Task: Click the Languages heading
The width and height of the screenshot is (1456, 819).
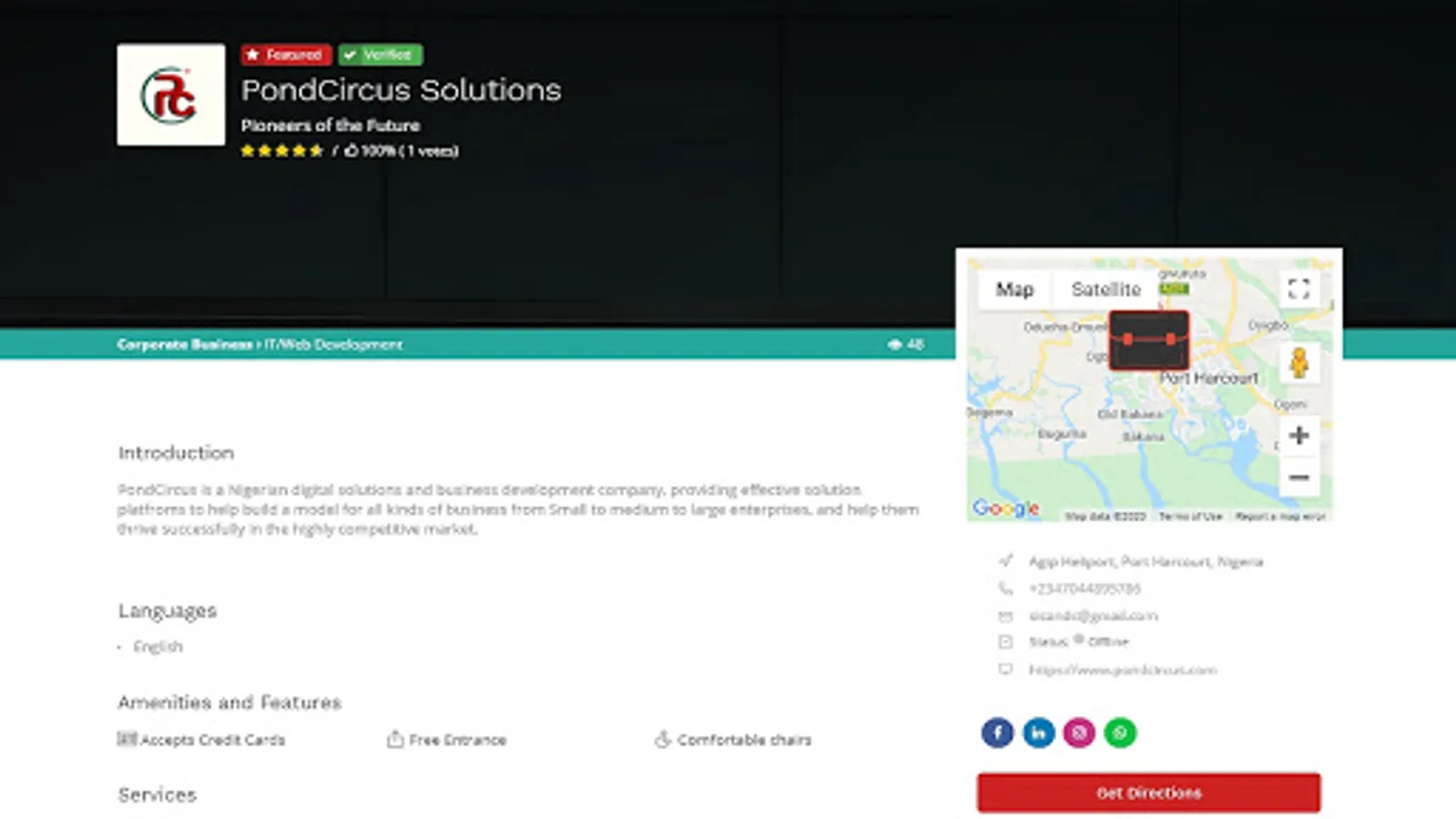Action: pyautogui.click(x=167, y=611)
